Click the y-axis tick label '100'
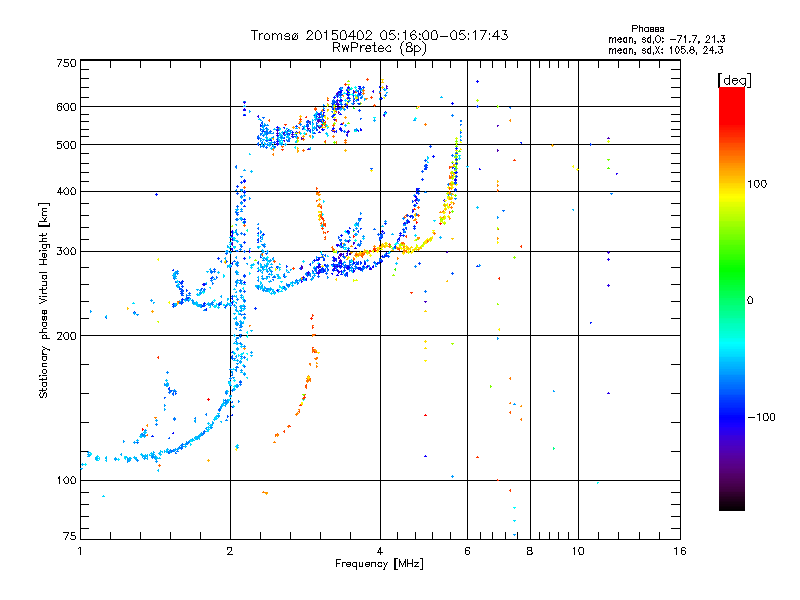This screenshot has height=600, width=800. click(66, 481)
